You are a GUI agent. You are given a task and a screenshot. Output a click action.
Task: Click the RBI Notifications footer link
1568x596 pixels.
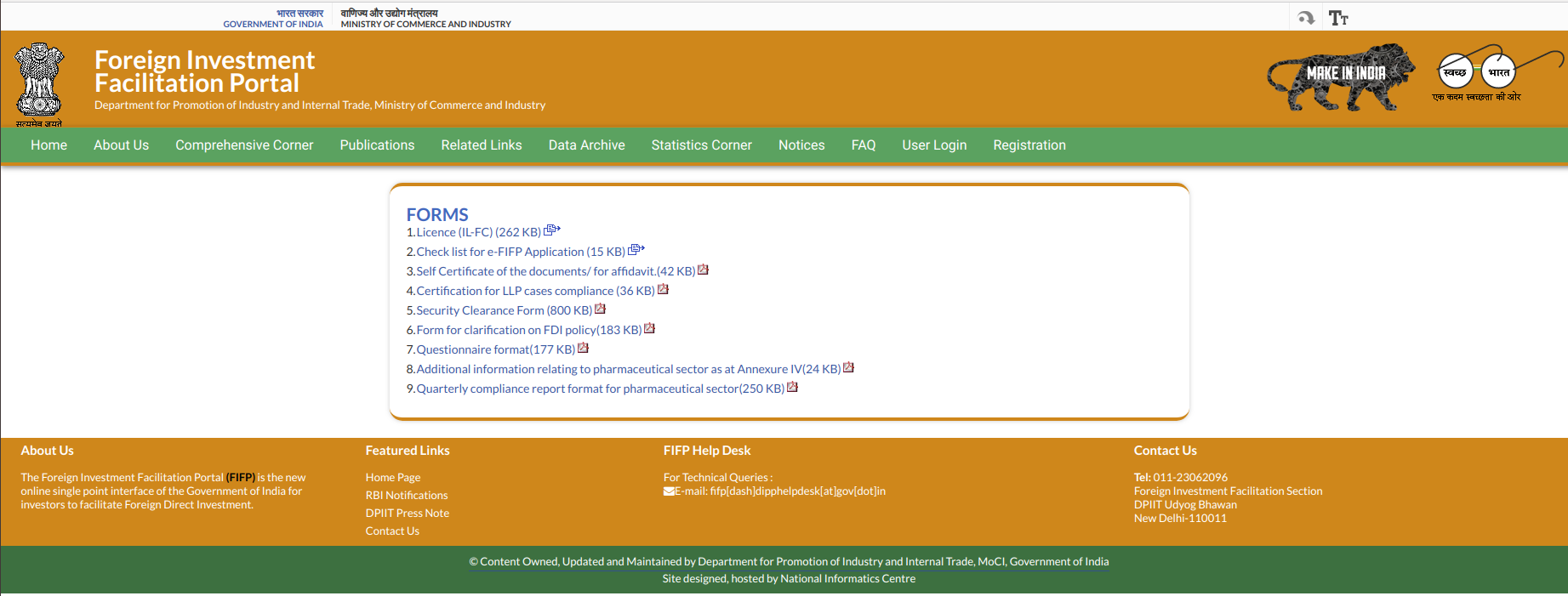[407, 495]
